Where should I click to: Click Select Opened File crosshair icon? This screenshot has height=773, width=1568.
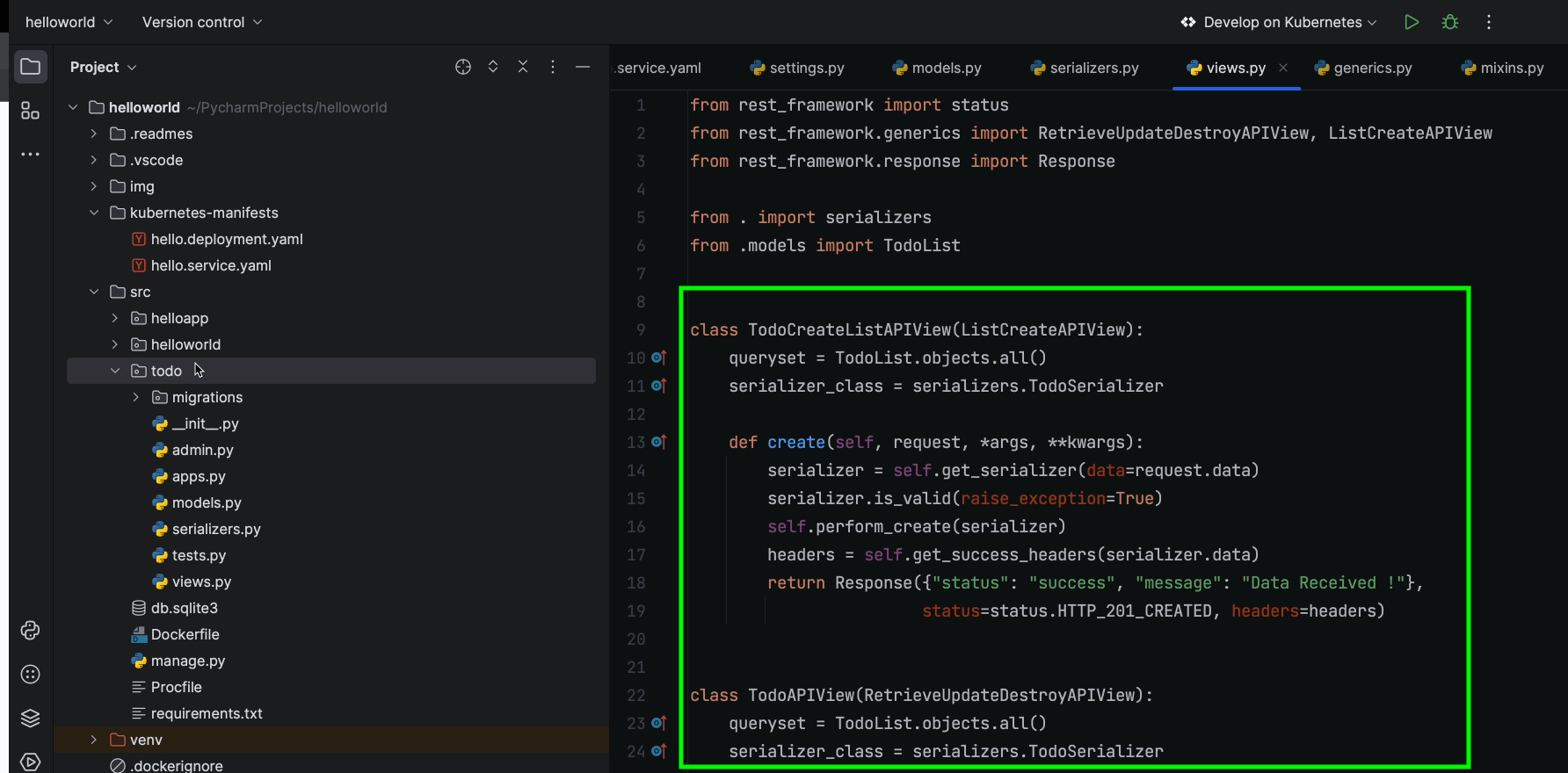tap(463, 67)
